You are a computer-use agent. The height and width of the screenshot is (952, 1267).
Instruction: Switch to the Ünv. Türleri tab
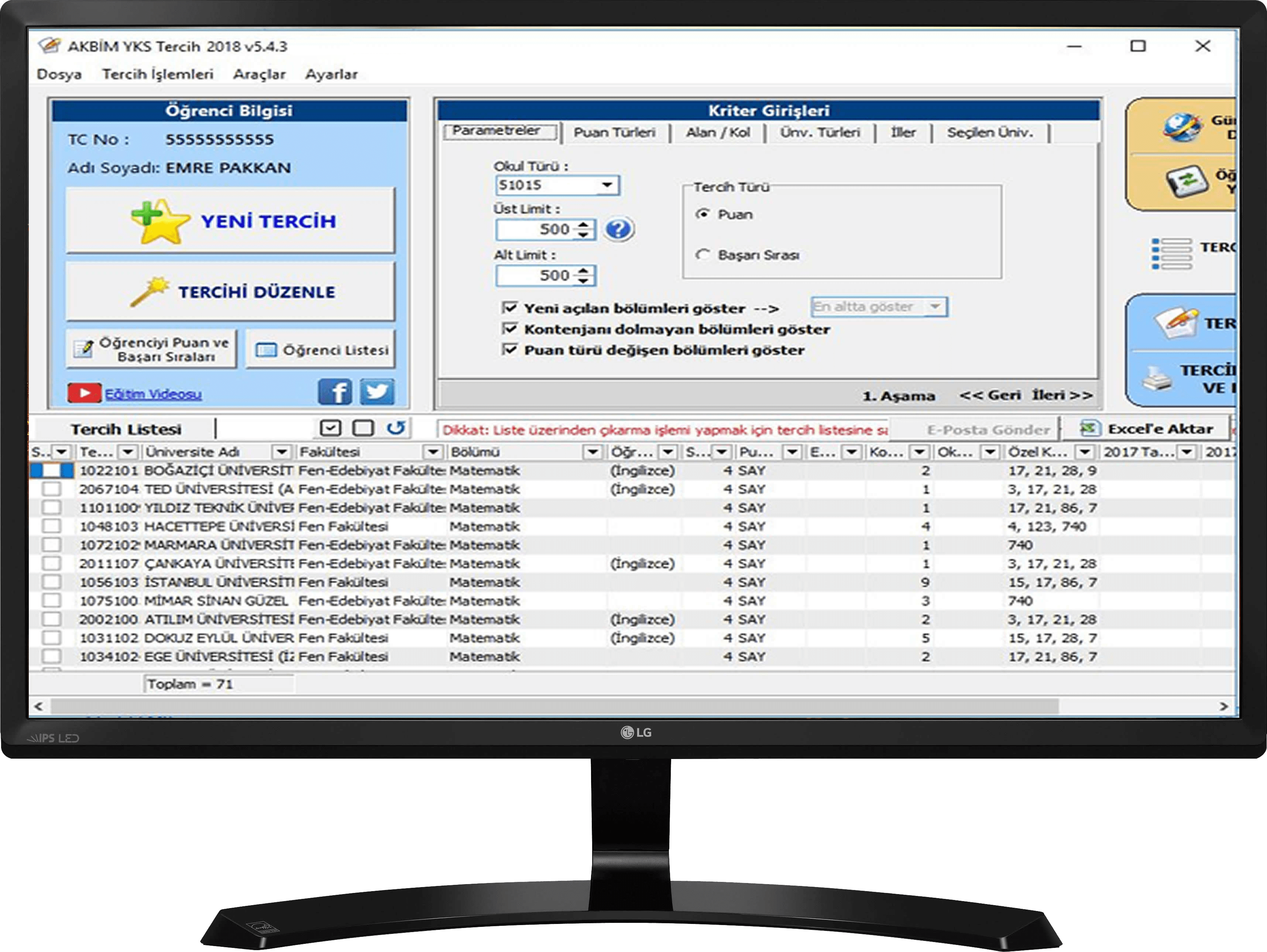click(x=820, y=132)
